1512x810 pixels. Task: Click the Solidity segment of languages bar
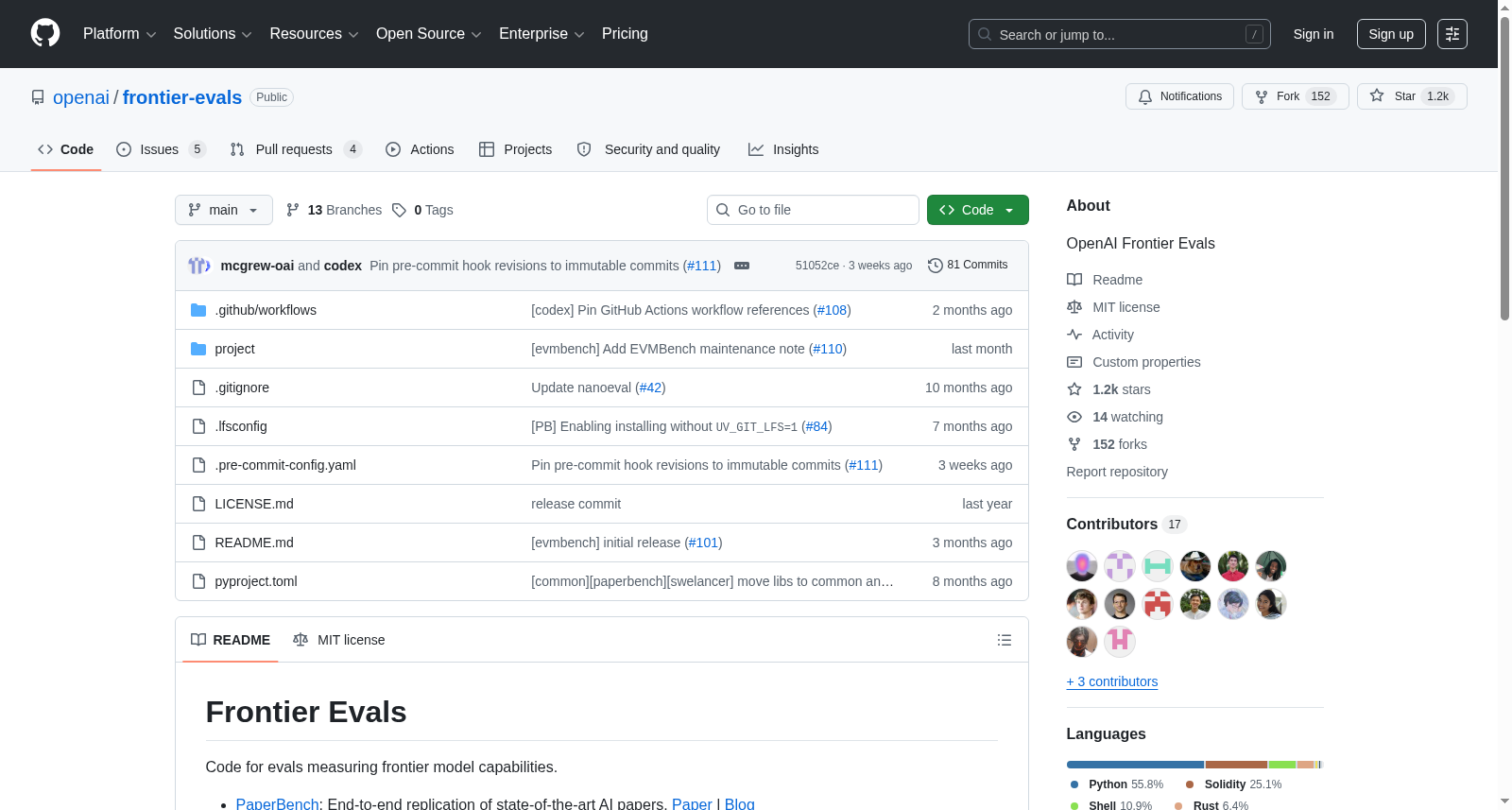pyautogui.click(x=1236, y=765)
